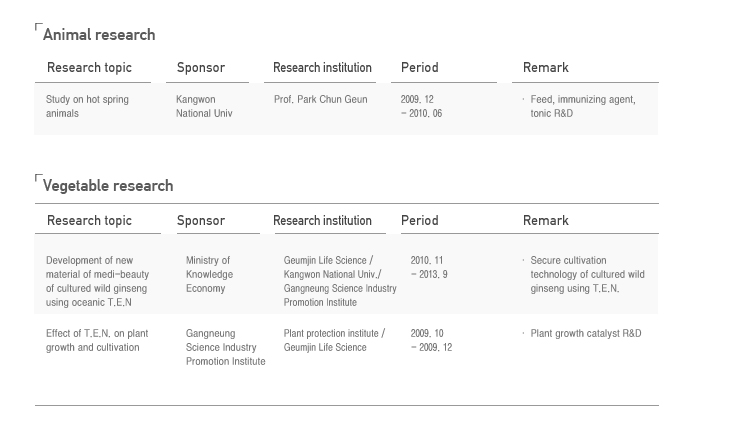Click Ministry of Knowledge Economy sponsor cell
Image resolution: width=738 pixels, height=422 pixels.
(209, 274)
